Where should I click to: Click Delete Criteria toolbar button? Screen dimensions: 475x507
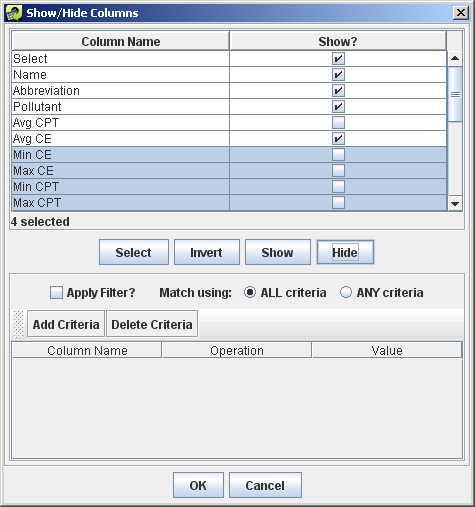click(x=152, y=324)
